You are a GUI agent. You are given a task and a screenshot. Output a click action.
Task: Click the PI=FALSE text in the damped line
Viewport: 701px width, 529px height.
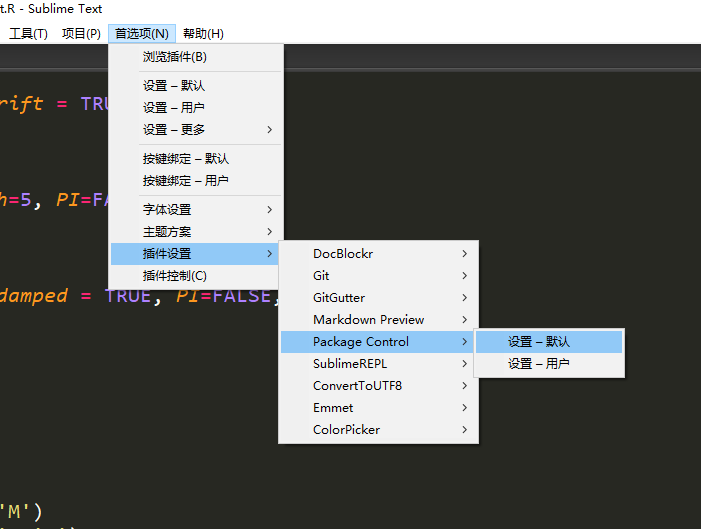(224, 296)
